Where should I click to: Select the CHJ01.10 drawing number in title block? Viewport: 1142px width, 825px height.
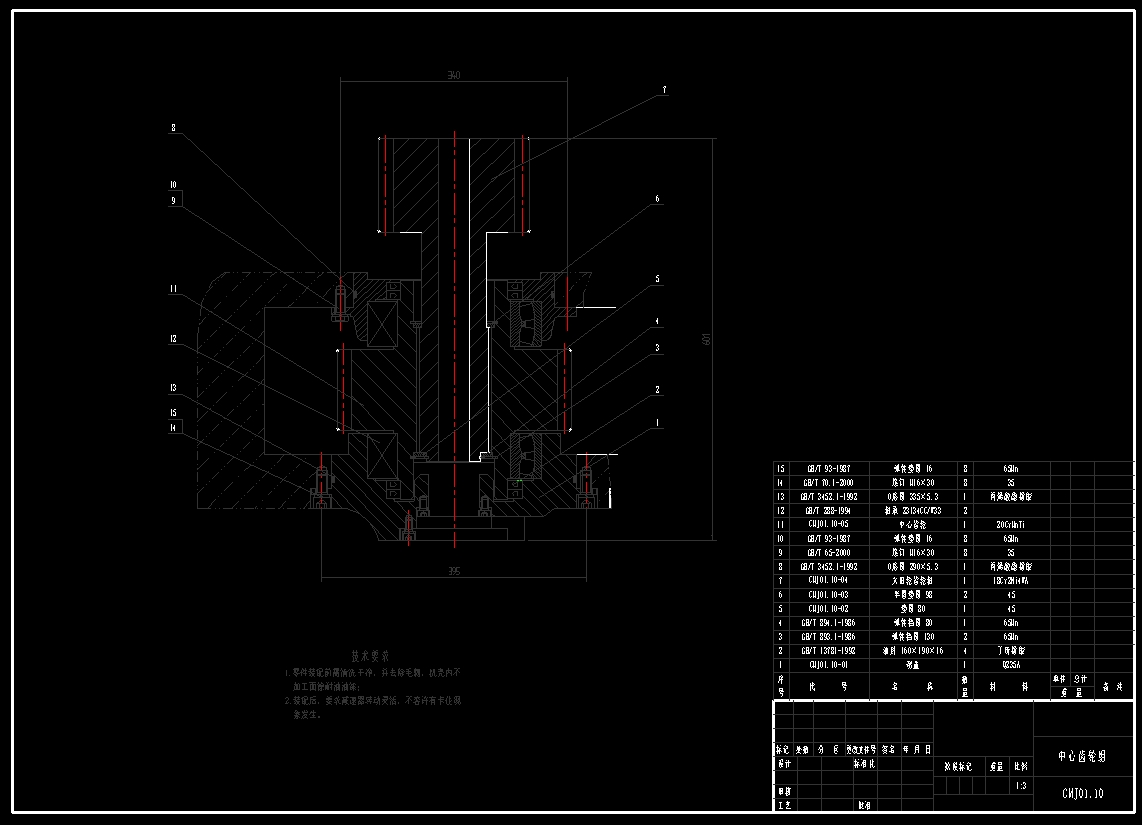(x=1082, y=794)
